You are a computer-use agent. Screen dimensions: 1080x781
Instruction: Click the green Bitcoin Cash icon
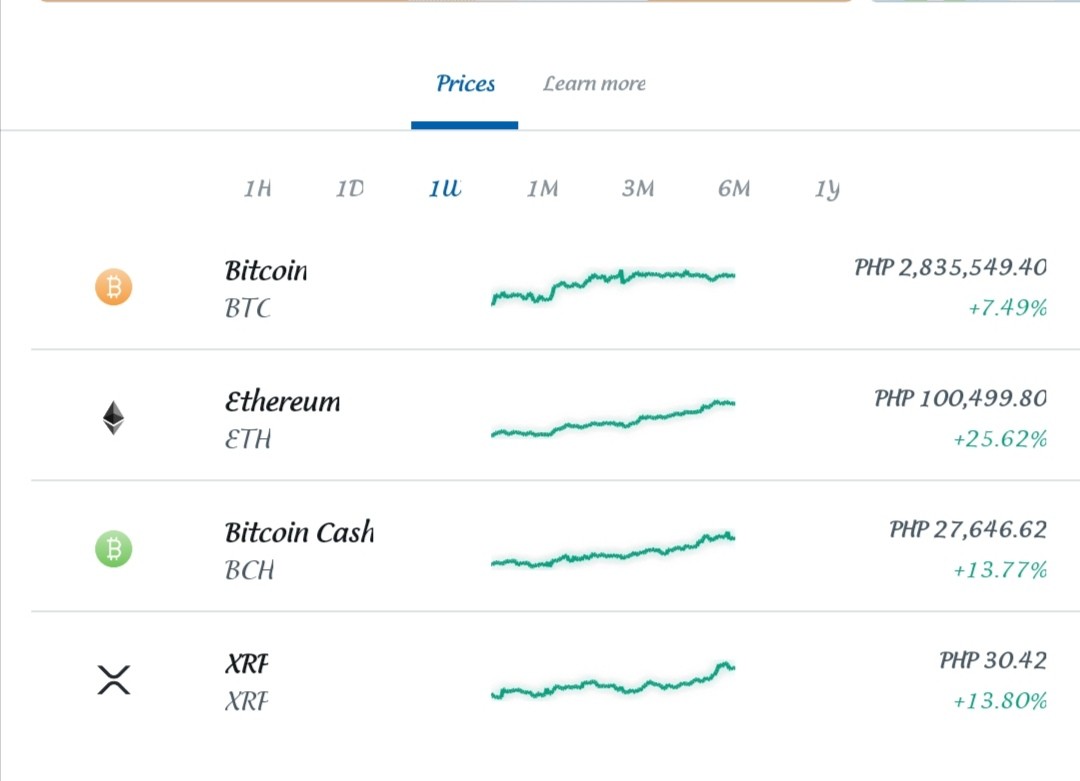[114, 549]
